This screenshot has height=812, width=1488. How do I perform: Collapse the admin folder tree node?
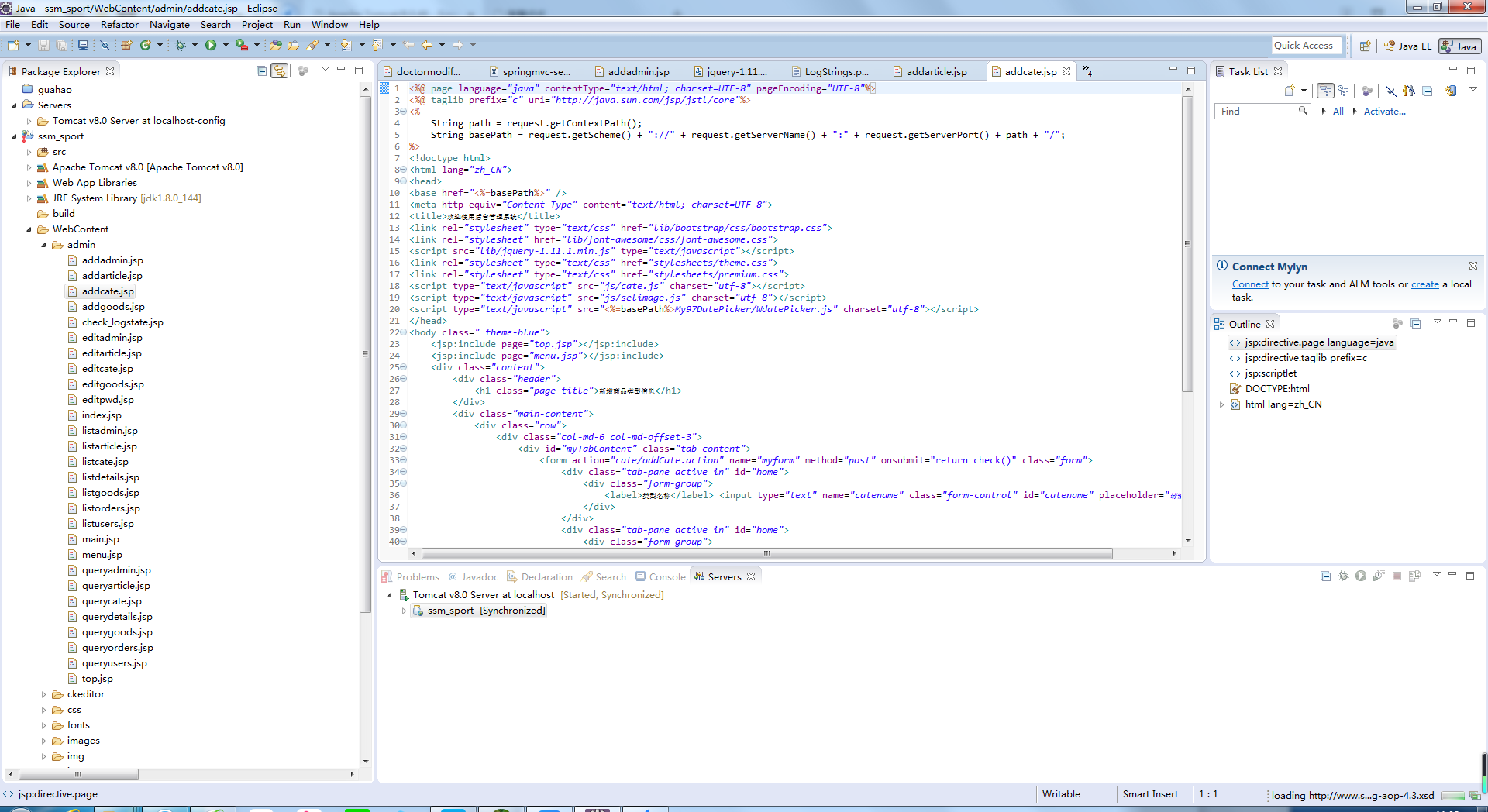[x=43, y=245]
